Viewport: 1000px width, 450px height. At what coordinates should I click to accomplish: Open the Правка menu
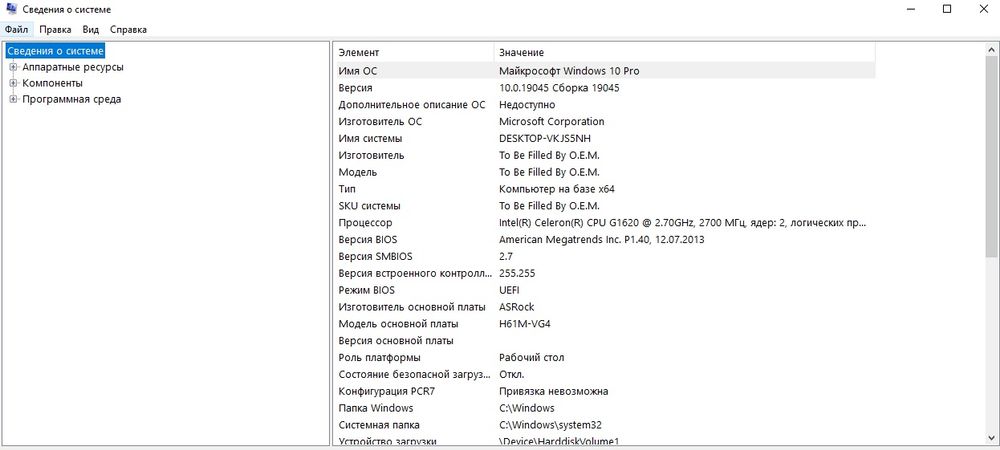pos(55,29)
